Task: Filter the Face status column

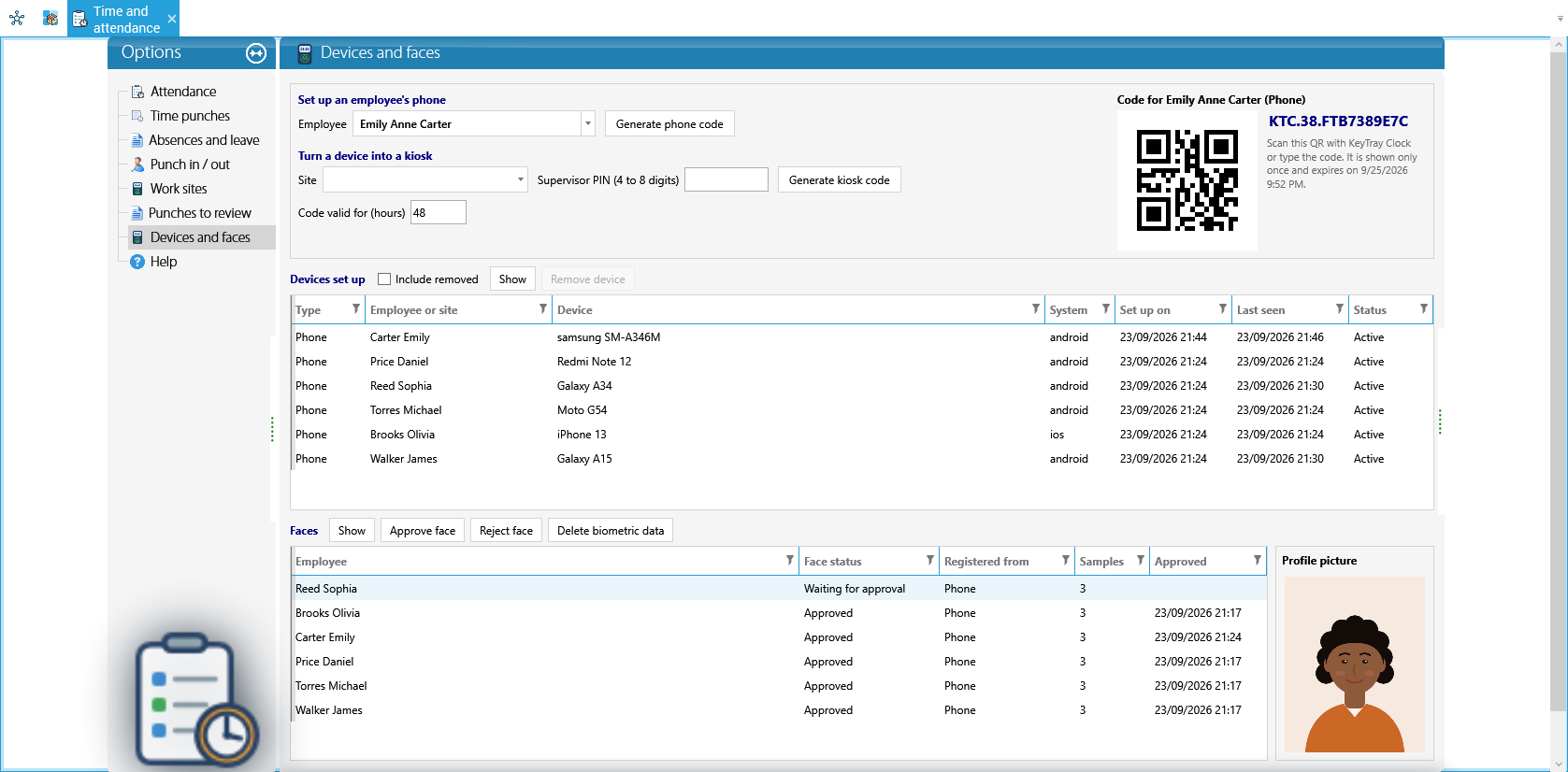Action: tap(929, 561)
